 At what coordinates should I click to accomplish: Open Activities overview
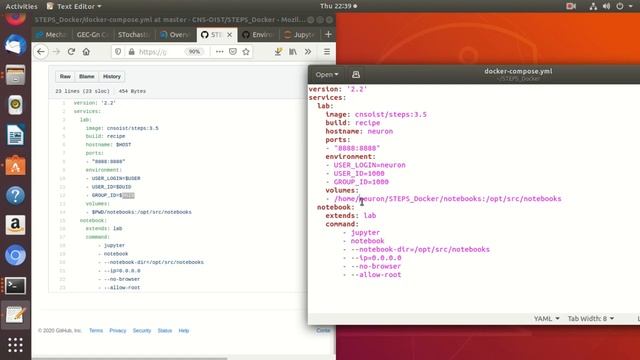pyautogui.click(x=21, y=6)
